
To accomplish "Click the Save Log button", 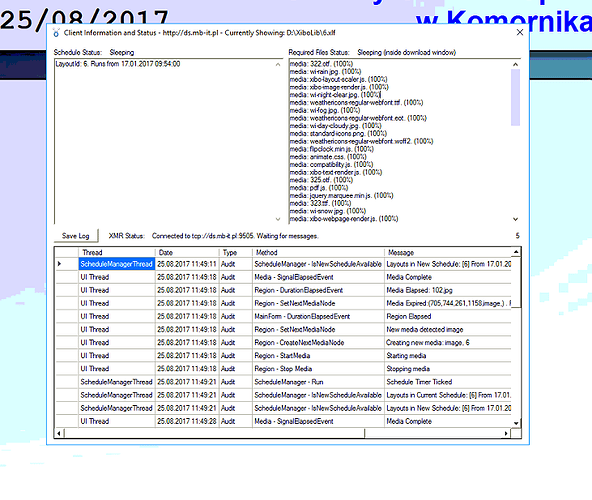I will 76,236.
